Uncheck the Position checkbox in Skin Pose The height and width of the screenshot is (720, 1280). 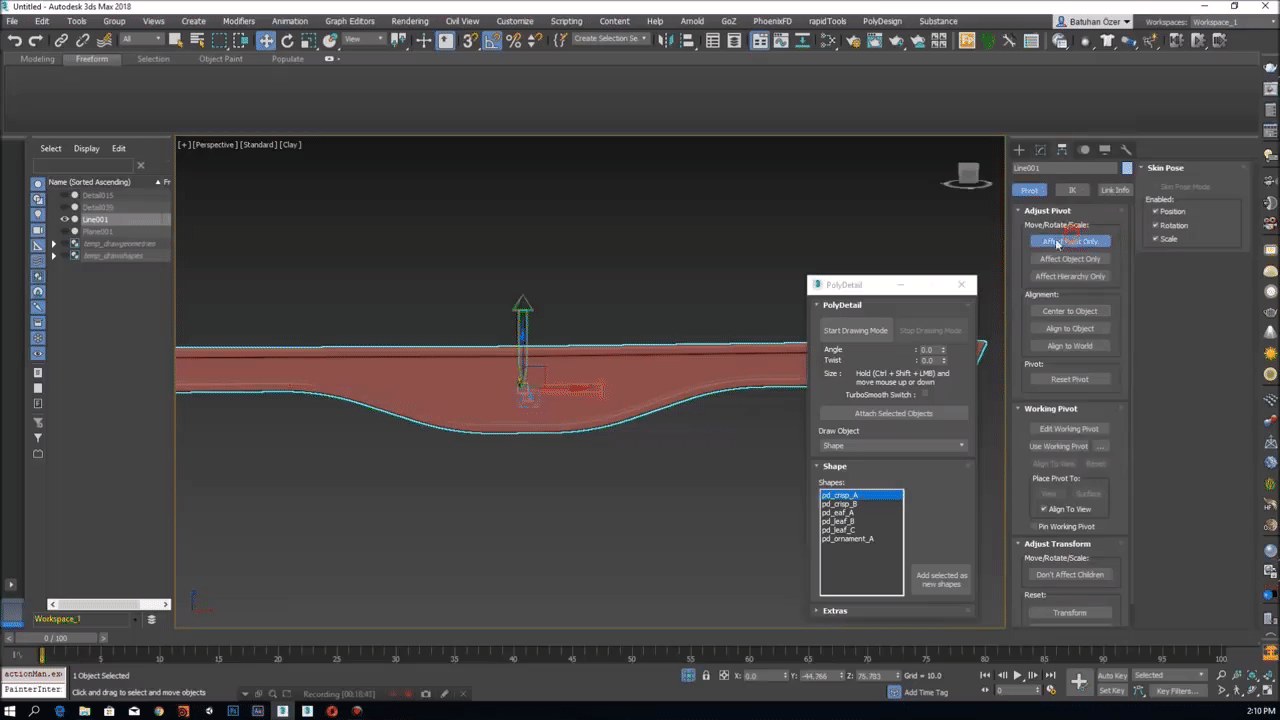[x=1155, y=211]
